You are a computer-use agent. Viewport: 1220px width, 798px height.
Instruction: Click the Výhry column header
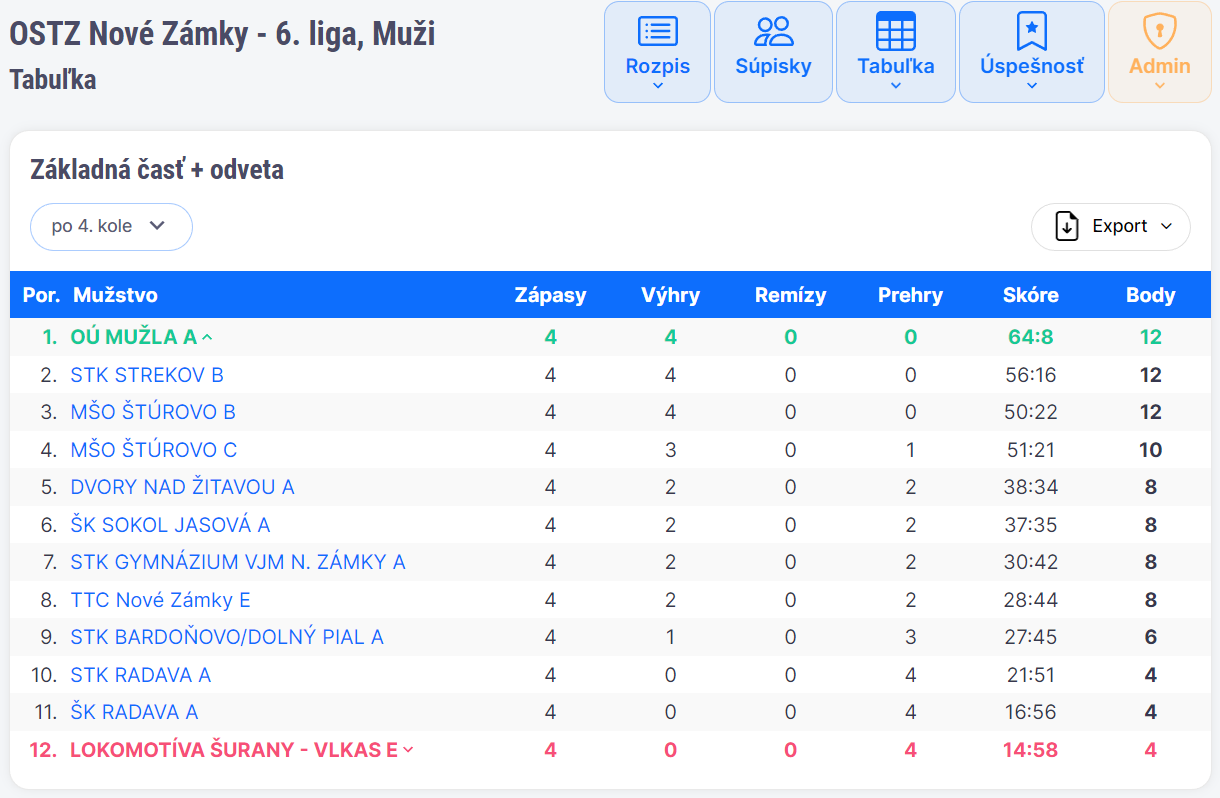(x=670, y=295)
